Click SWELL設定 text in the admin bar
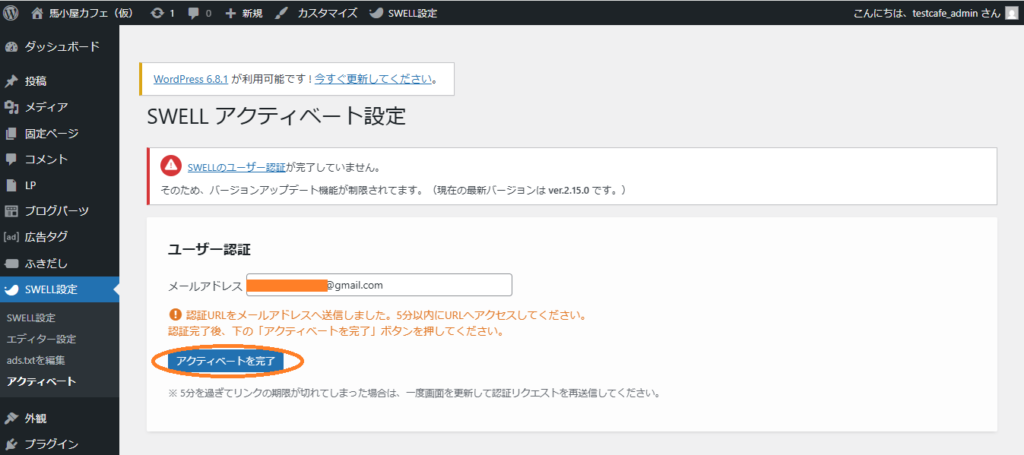This screenshot has height=455, width=1024. point(413,13)
